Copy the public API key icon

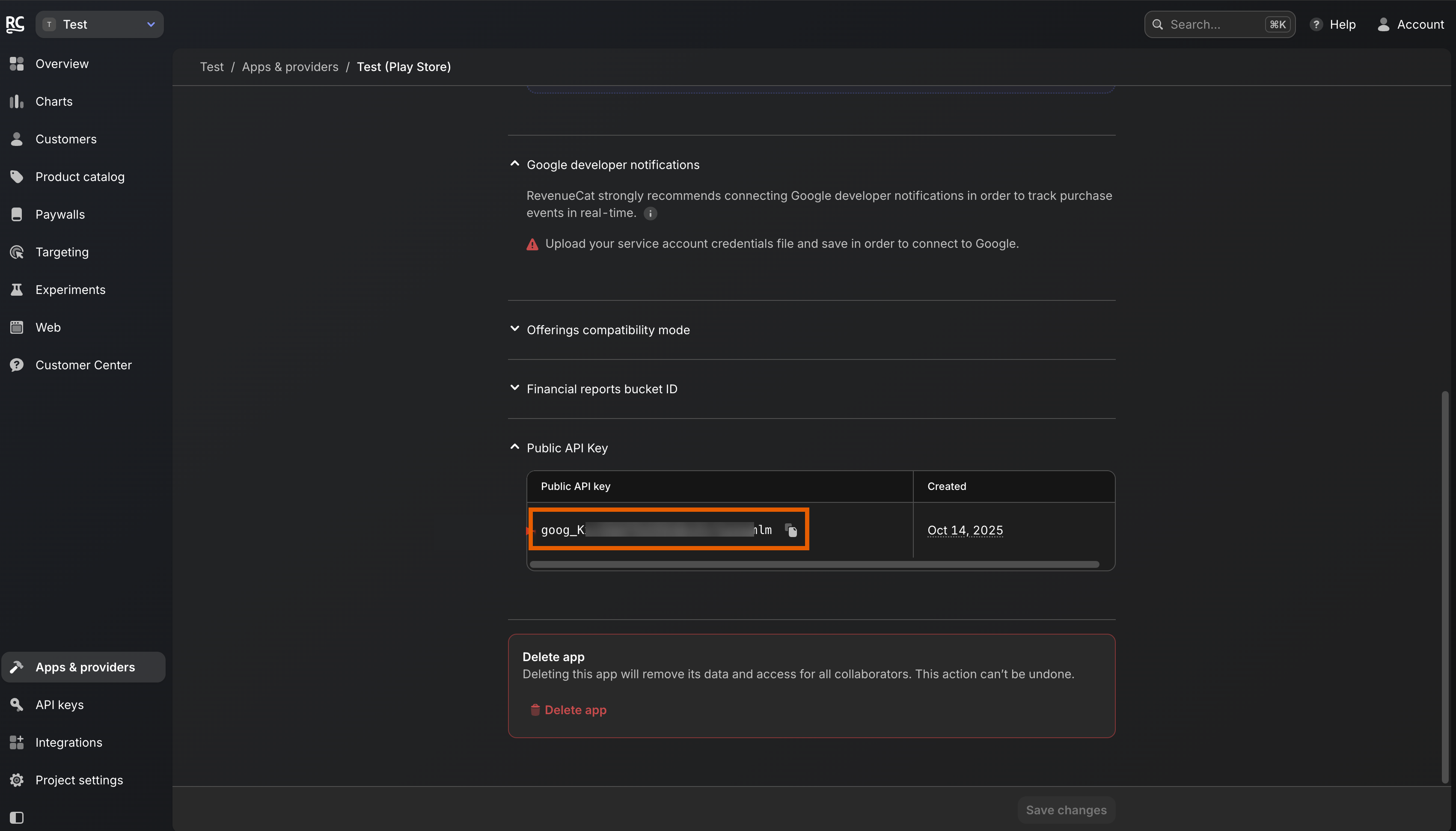click(x=791, y=530)
